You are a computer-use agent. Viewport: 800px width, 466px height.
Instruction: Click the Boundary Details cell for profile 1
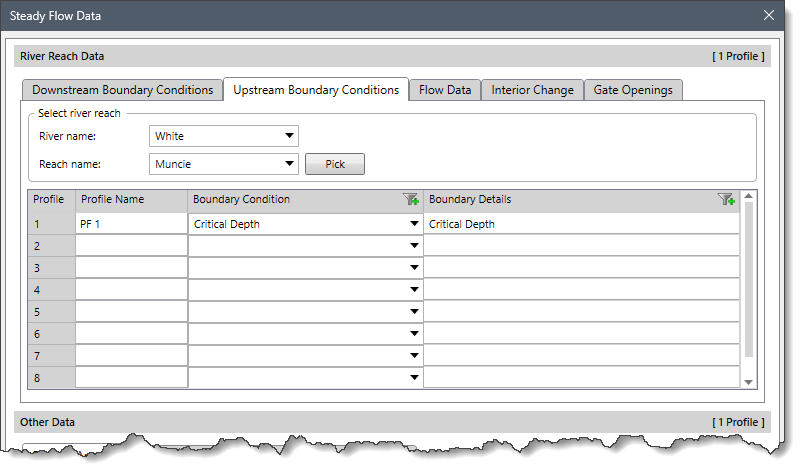pos(581,224)
